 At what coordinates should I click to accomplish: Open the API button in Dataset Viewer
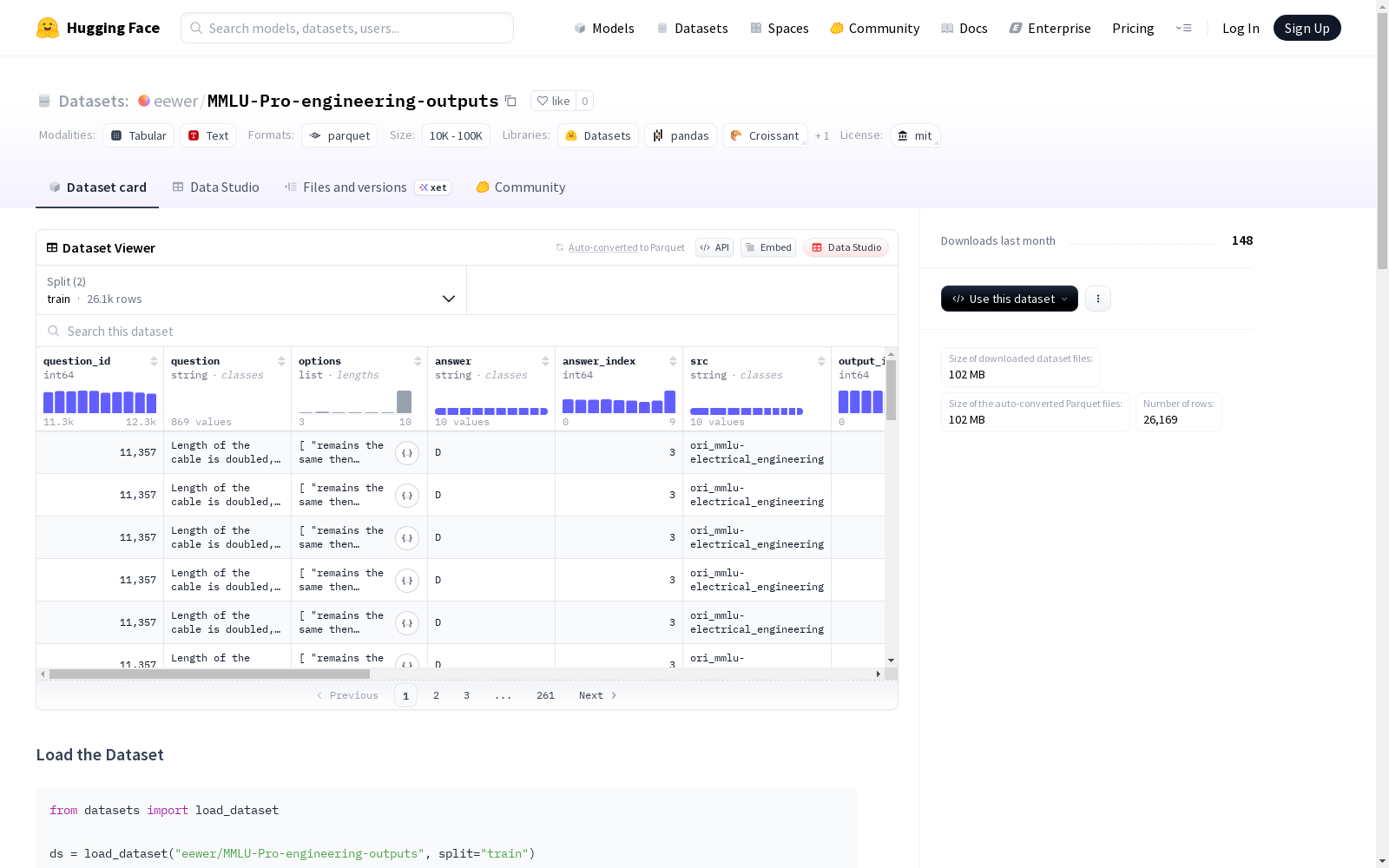pyautogui.click(x=714, y=247)
